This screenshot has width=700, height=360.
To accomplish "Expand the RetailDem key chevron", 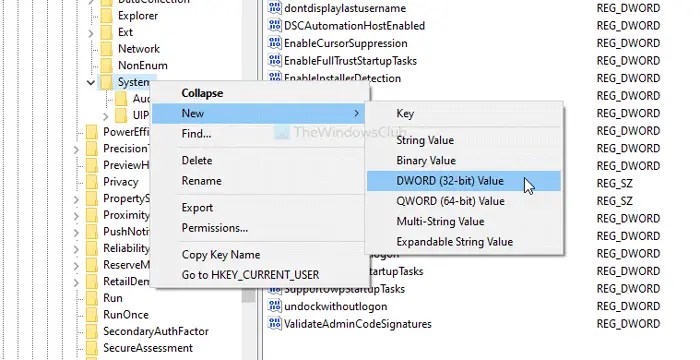I will pos(76,283).
